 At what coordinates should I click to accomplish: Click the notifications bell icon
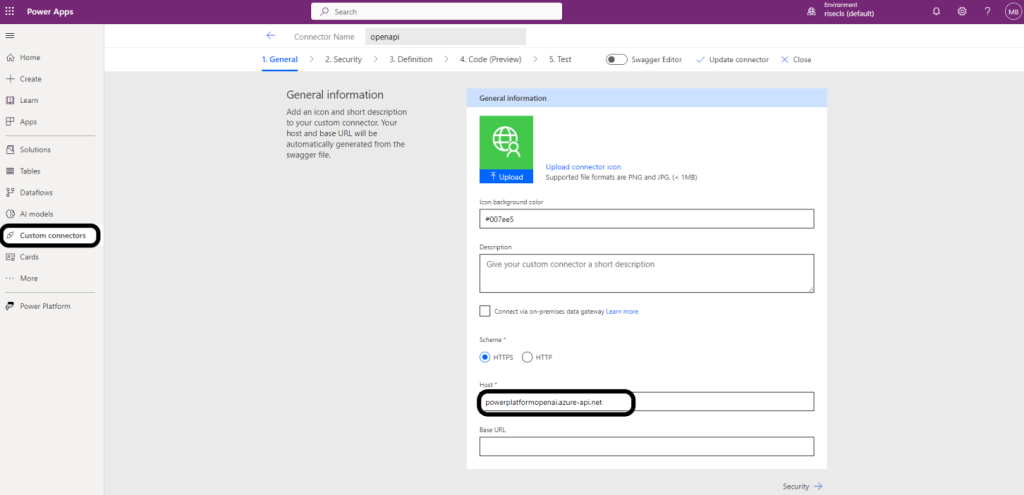[936, 11]
